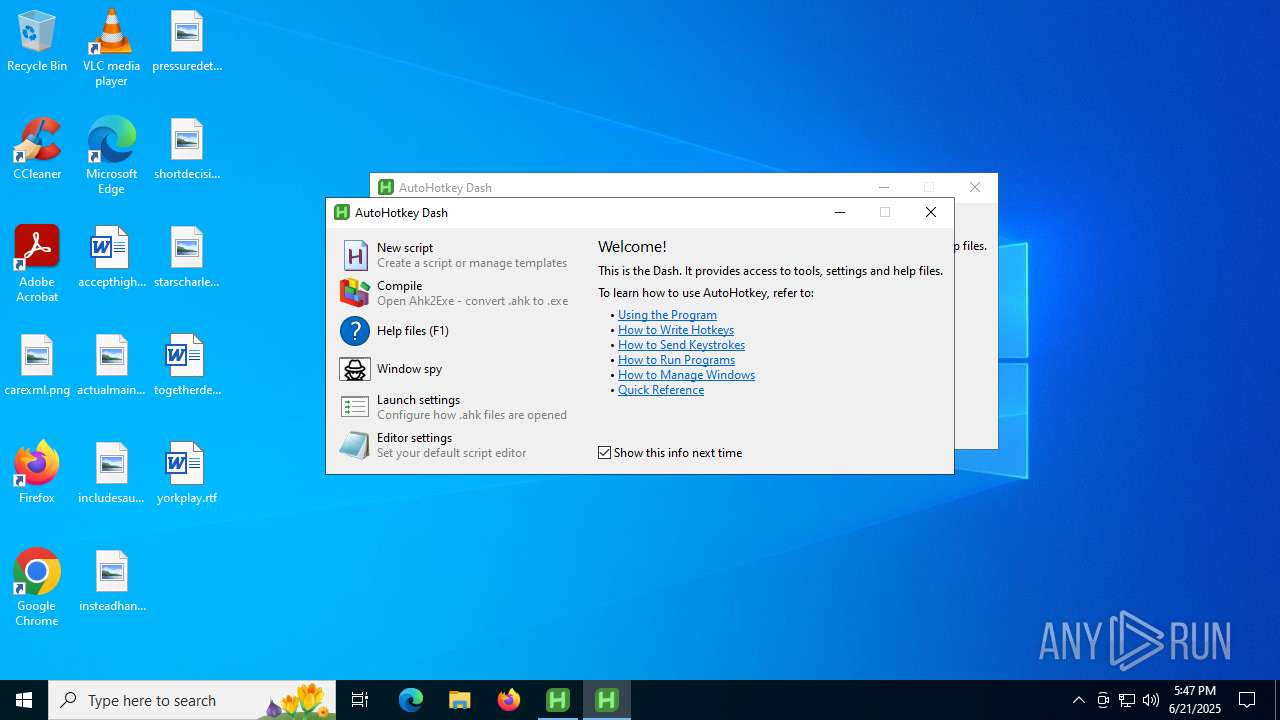Open the 'How to Send Keystrokes' link
1280x720 pixels.
[x=681, y=345]
